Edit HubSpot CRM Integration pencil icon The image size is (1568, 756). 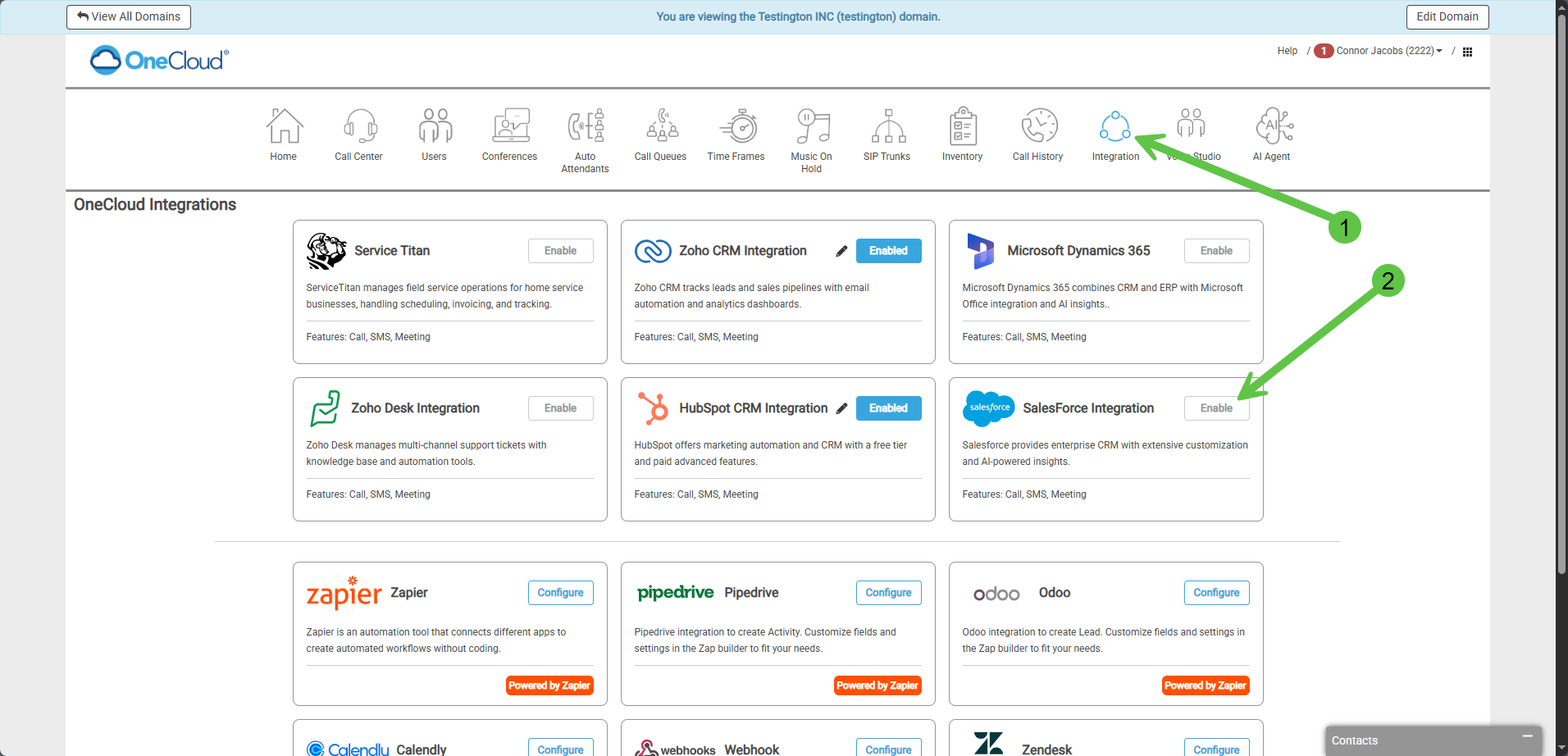click(x=841, y=408)
